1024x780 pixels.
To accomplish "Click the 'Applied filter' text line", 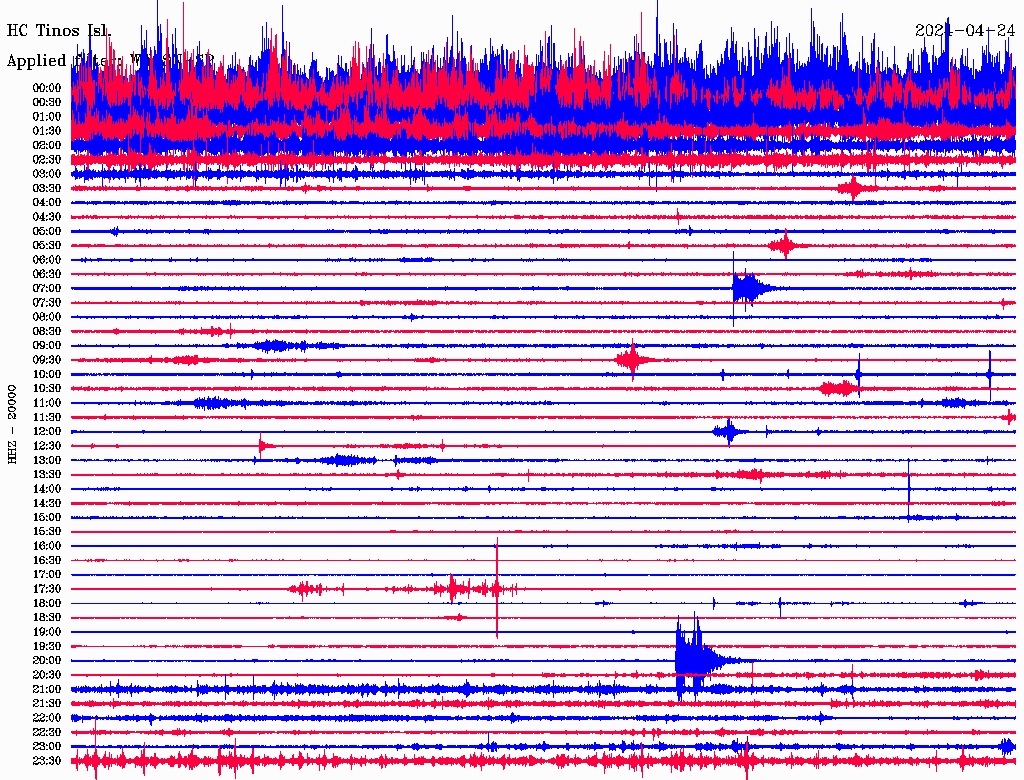I will [x=110, y=61].
